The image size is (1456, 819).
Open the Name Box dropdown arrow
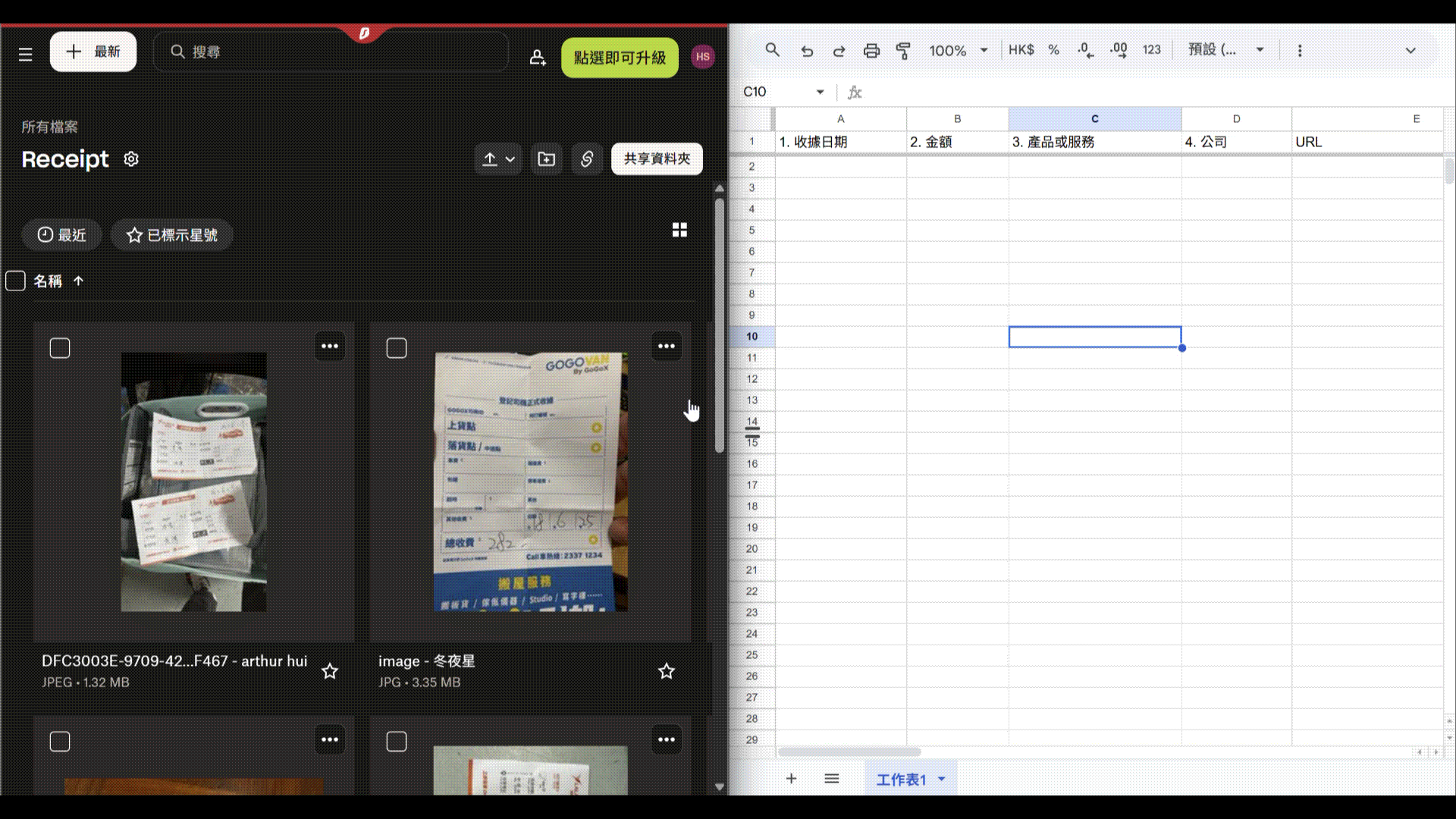click(x=820, y=92)
